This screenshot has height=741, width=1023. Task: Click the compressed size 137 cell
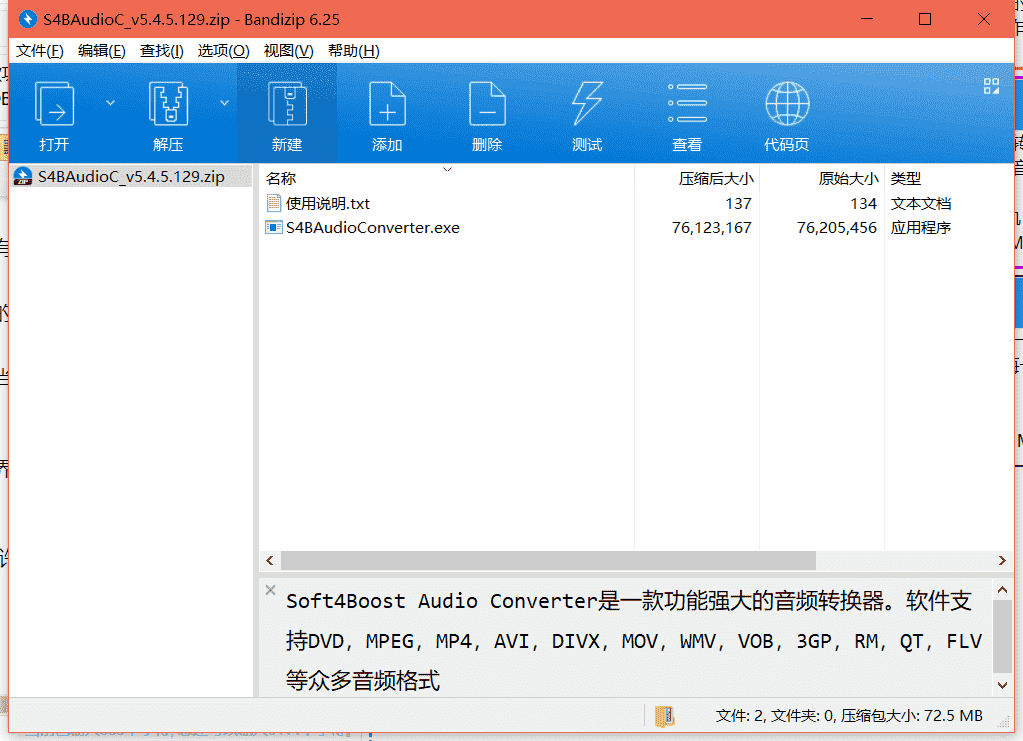tap(739, 204)
